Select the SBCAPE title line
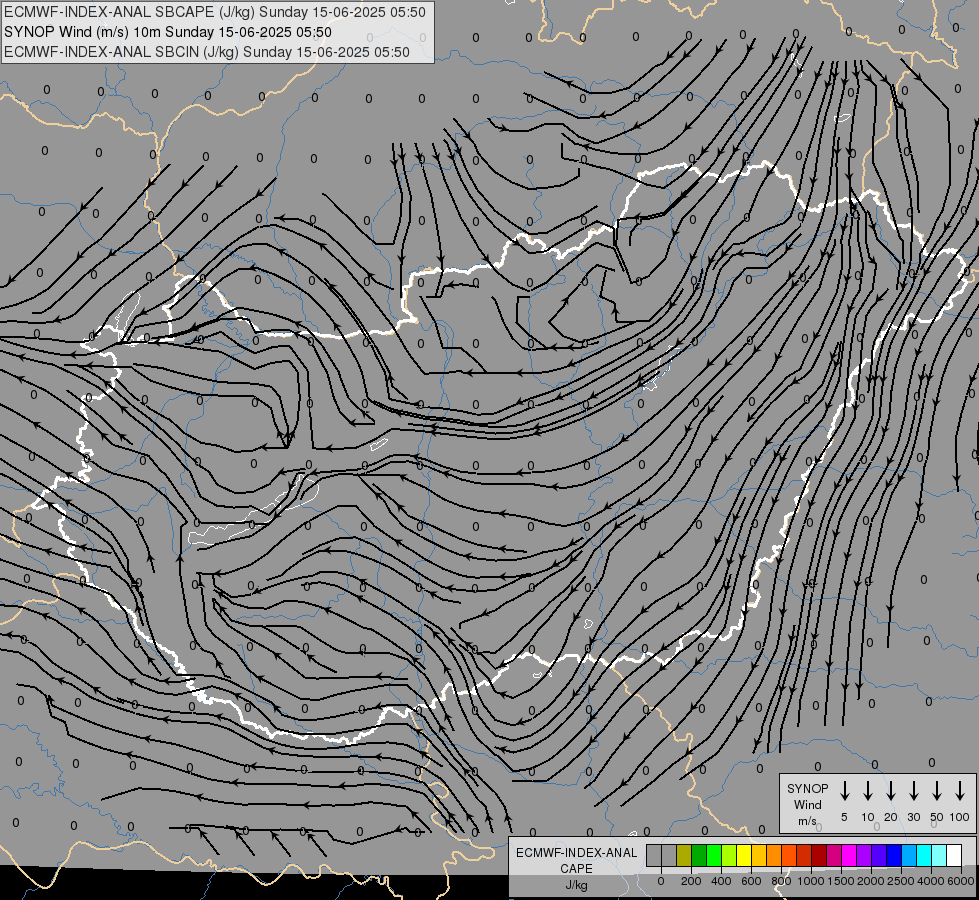Screen dimensions: 979x900 (215, 12)
